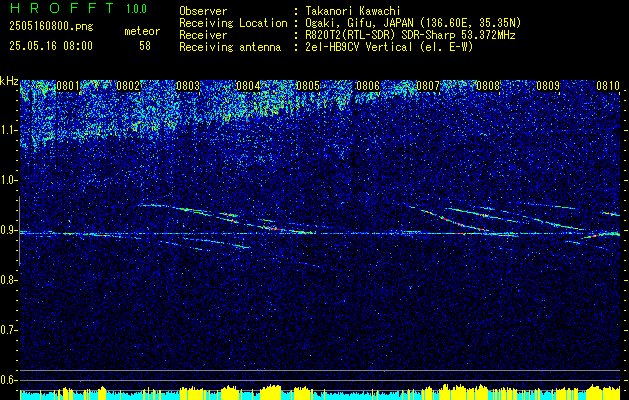The image size is (629, 400).
Task: Click the Receiver label
Action: [203, 35]
